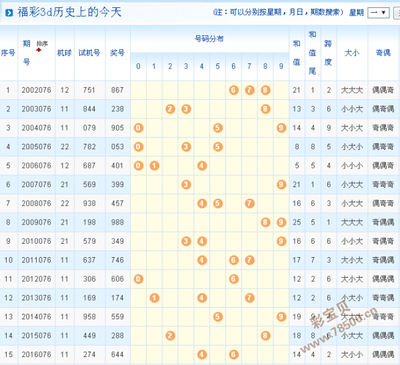Click orange ball 3 in row 2007076
This screenshot has width=400, height=365.
tap(186, 184)
